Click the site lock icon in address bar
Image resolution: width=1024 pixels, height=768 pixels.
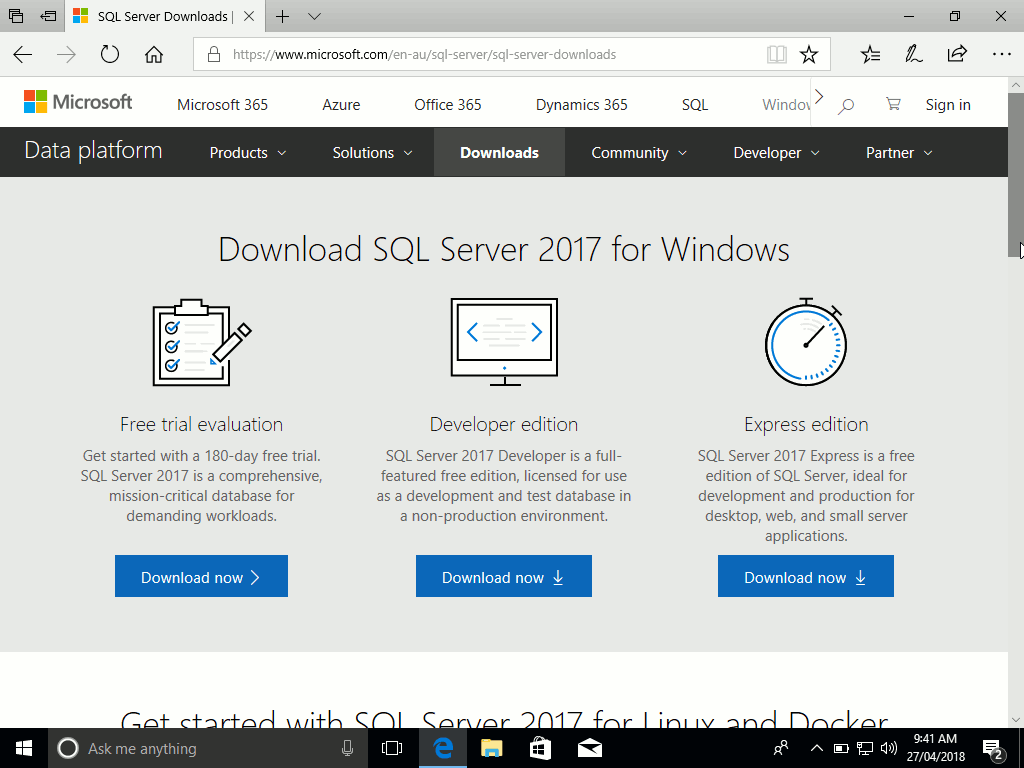coord(214,54)
